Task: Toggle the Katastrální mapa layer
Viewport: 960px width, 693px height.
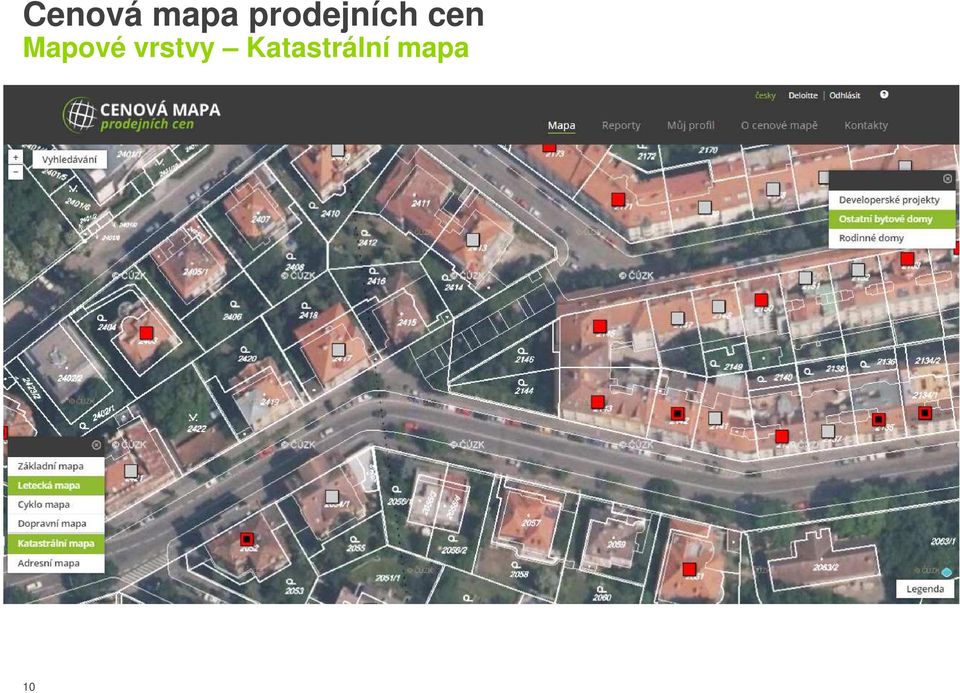Action: pyautogui.click(x=56, y=543)
